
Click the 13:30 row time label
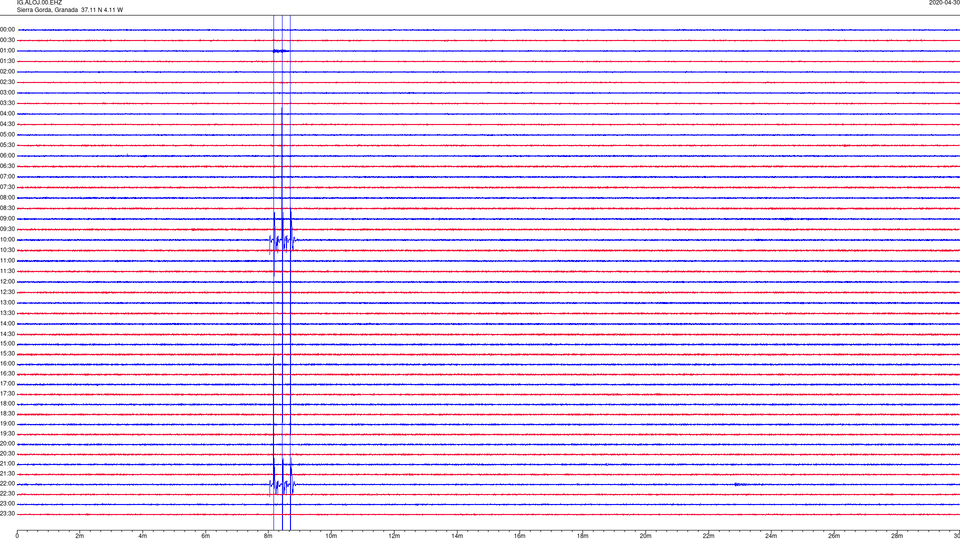(x=7, y=313)
